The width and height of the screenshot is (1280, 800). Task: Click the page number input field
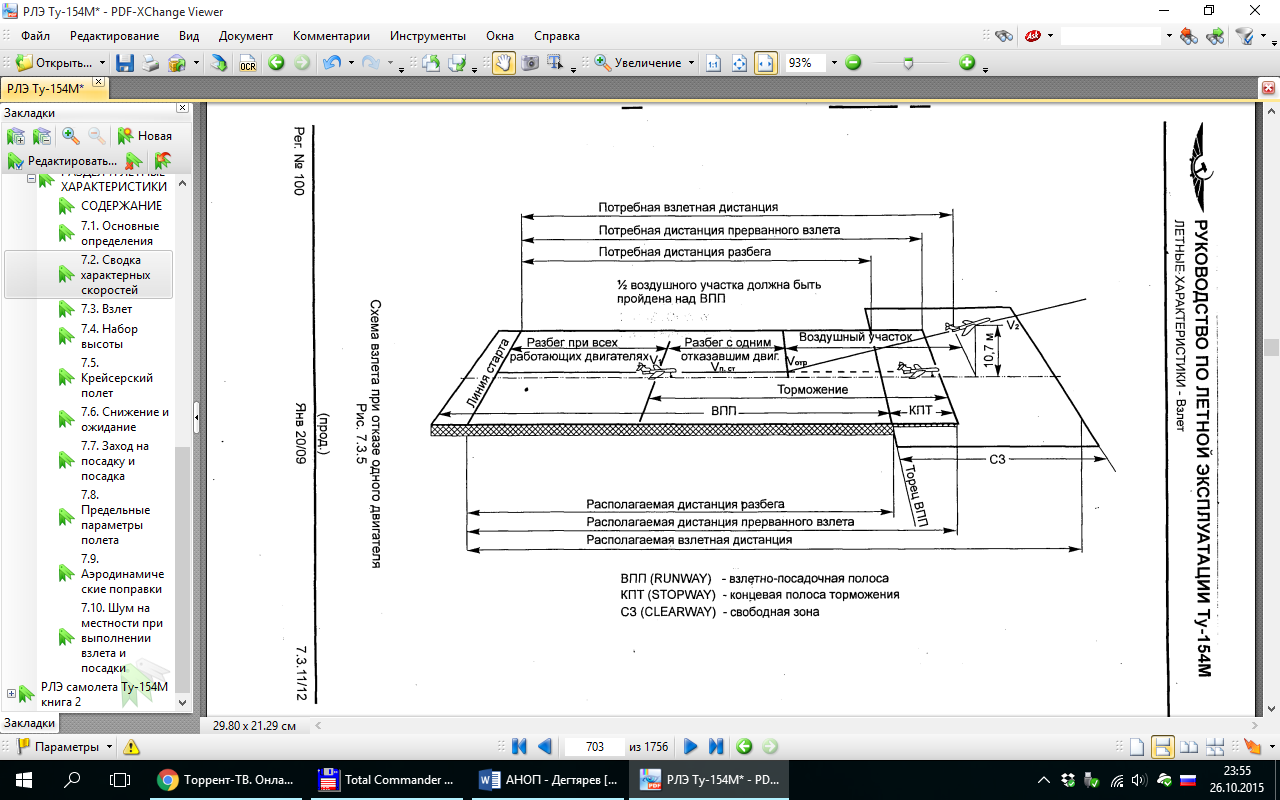point(594,747)
